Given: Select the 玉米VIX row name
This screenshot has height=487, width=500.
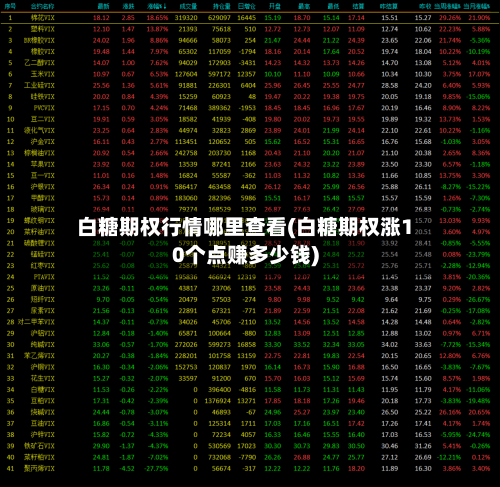Looking at the screenshot, I should coord(43,74).
